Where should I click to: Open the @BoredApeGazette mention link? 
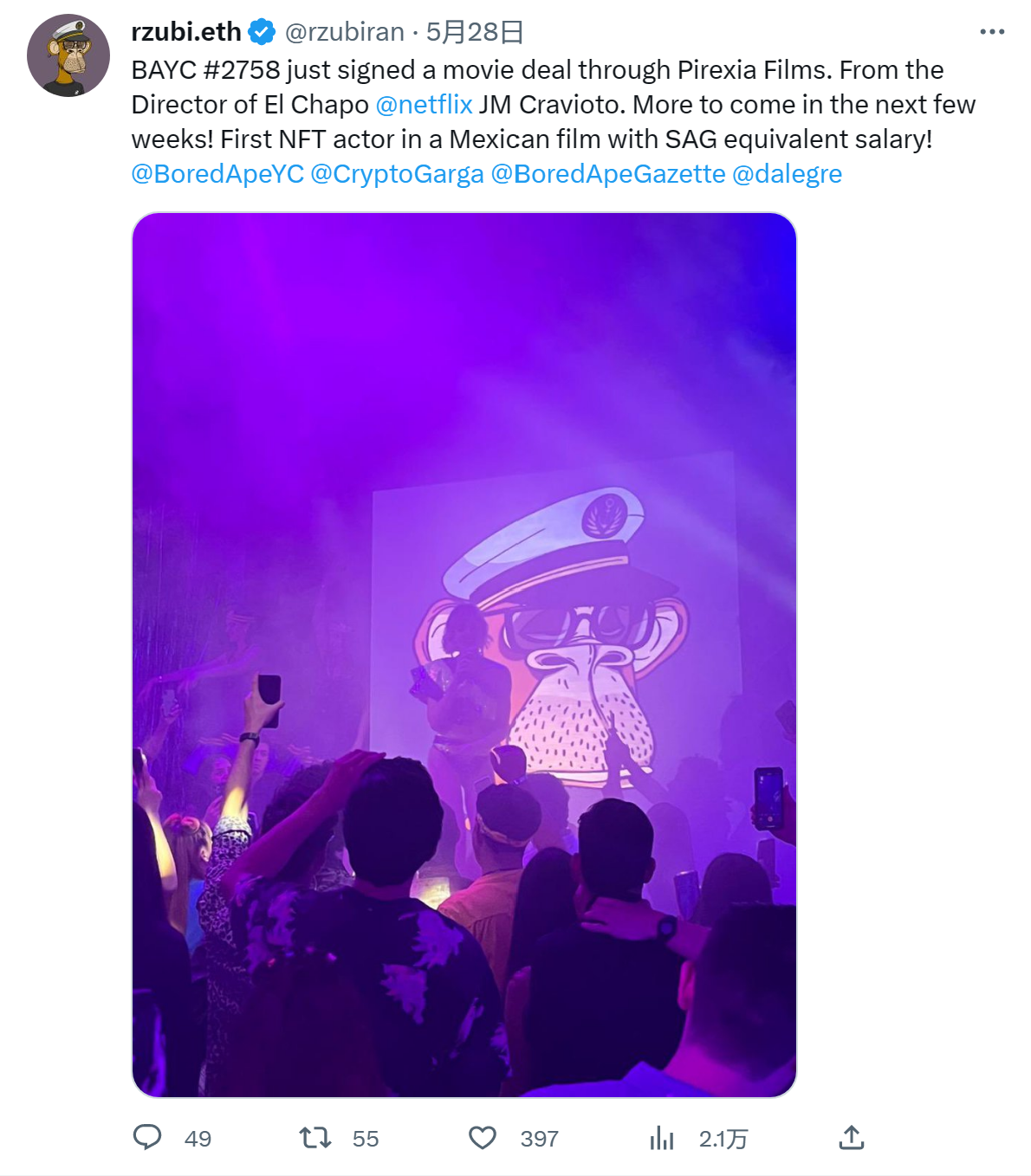(x=608, y=174)
